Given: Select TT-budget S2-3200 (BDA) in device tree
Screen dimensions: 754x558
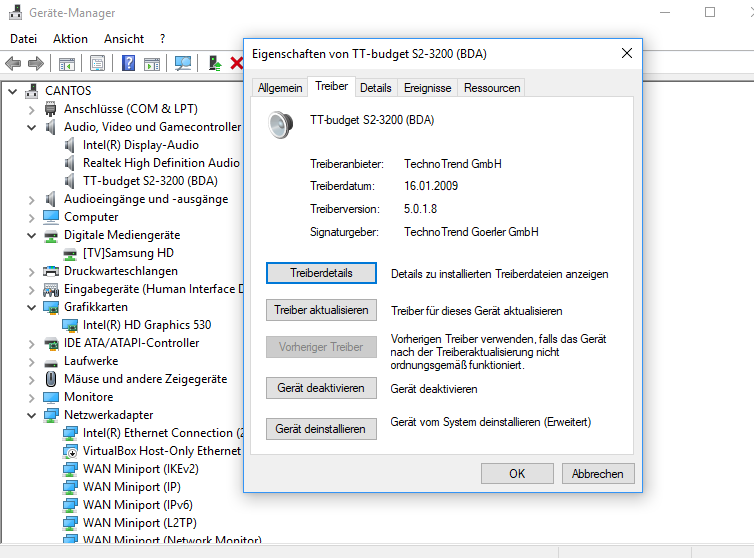Looking at the screenshot, I should 150,181.
